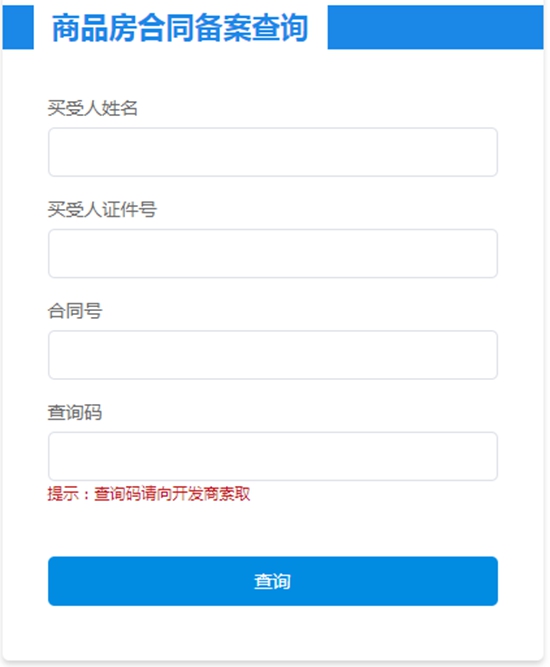Screen dimensions: 550x667
Task: Activate the buyer ID number text box
Action: 273,254
